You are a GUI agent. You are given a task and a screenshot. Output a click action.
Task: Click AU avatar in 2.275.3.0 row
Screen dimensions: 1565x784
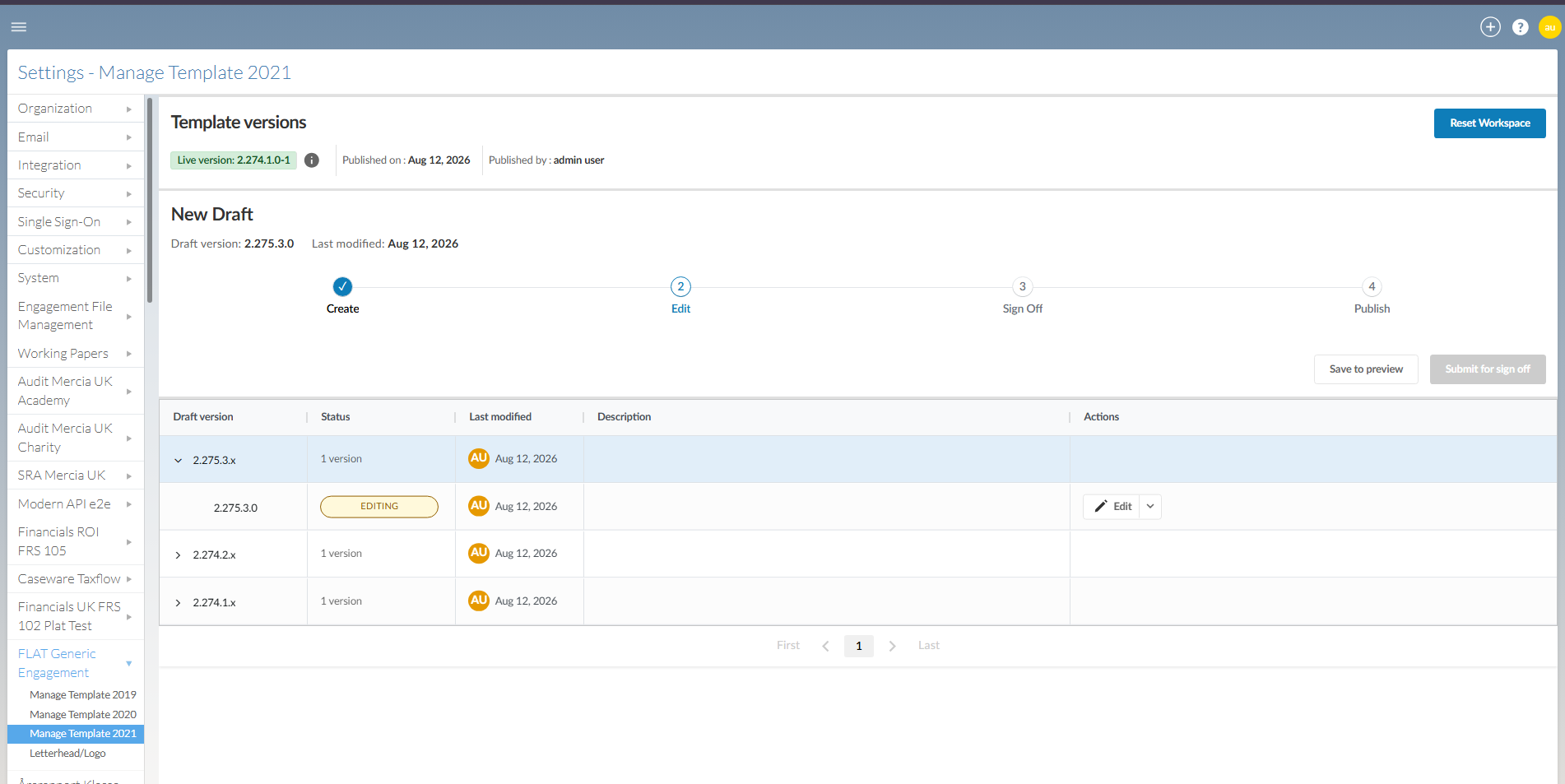tap(479, 506)
